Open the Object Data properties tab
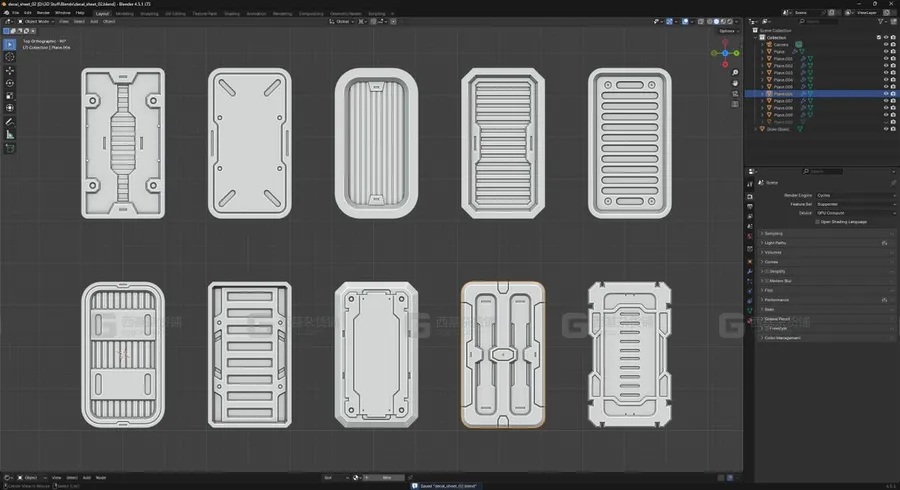 [x=750, y=310]
